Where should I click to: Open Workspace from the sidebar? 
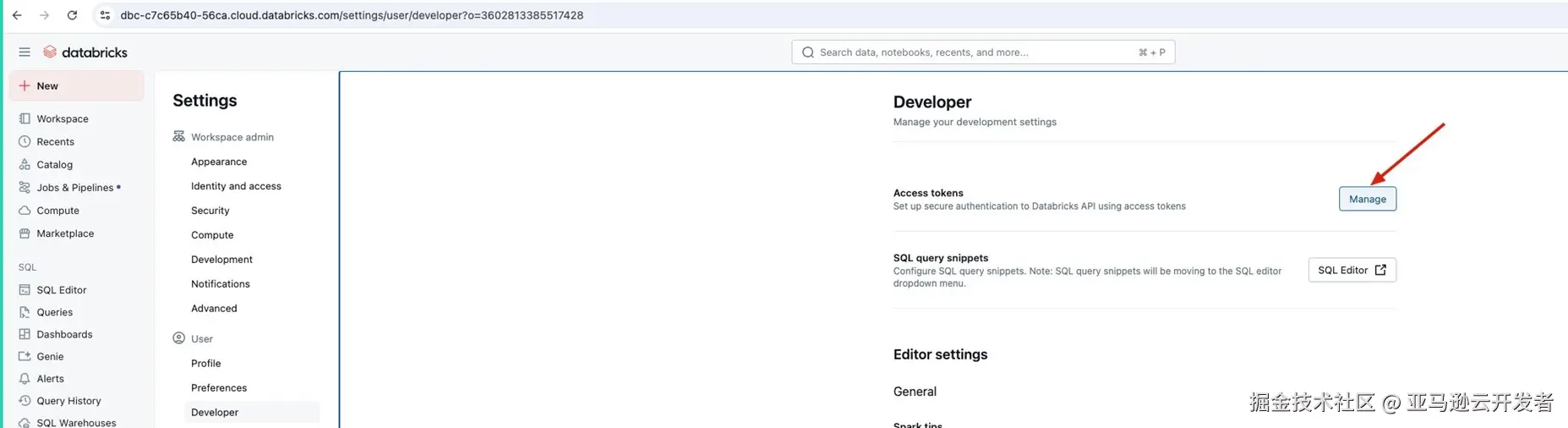pos(62,119)
